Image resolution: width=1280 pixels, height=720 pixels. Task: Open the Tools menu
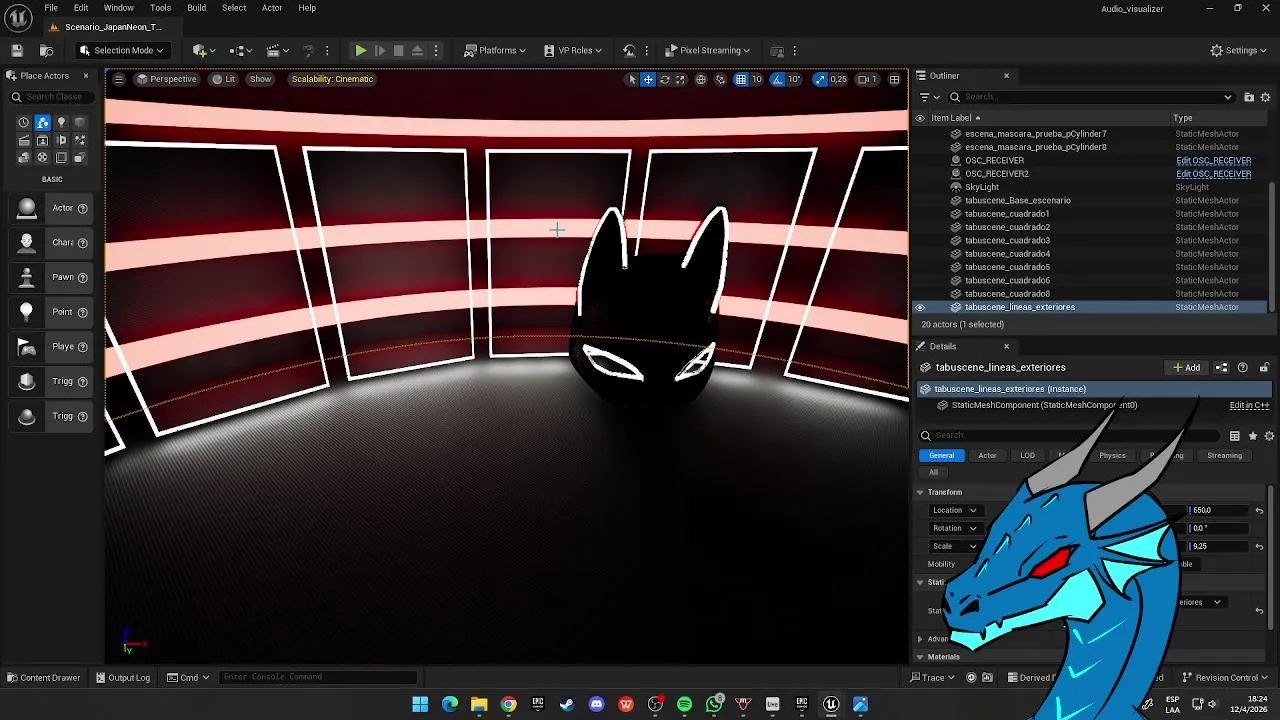tap(160, 8)
